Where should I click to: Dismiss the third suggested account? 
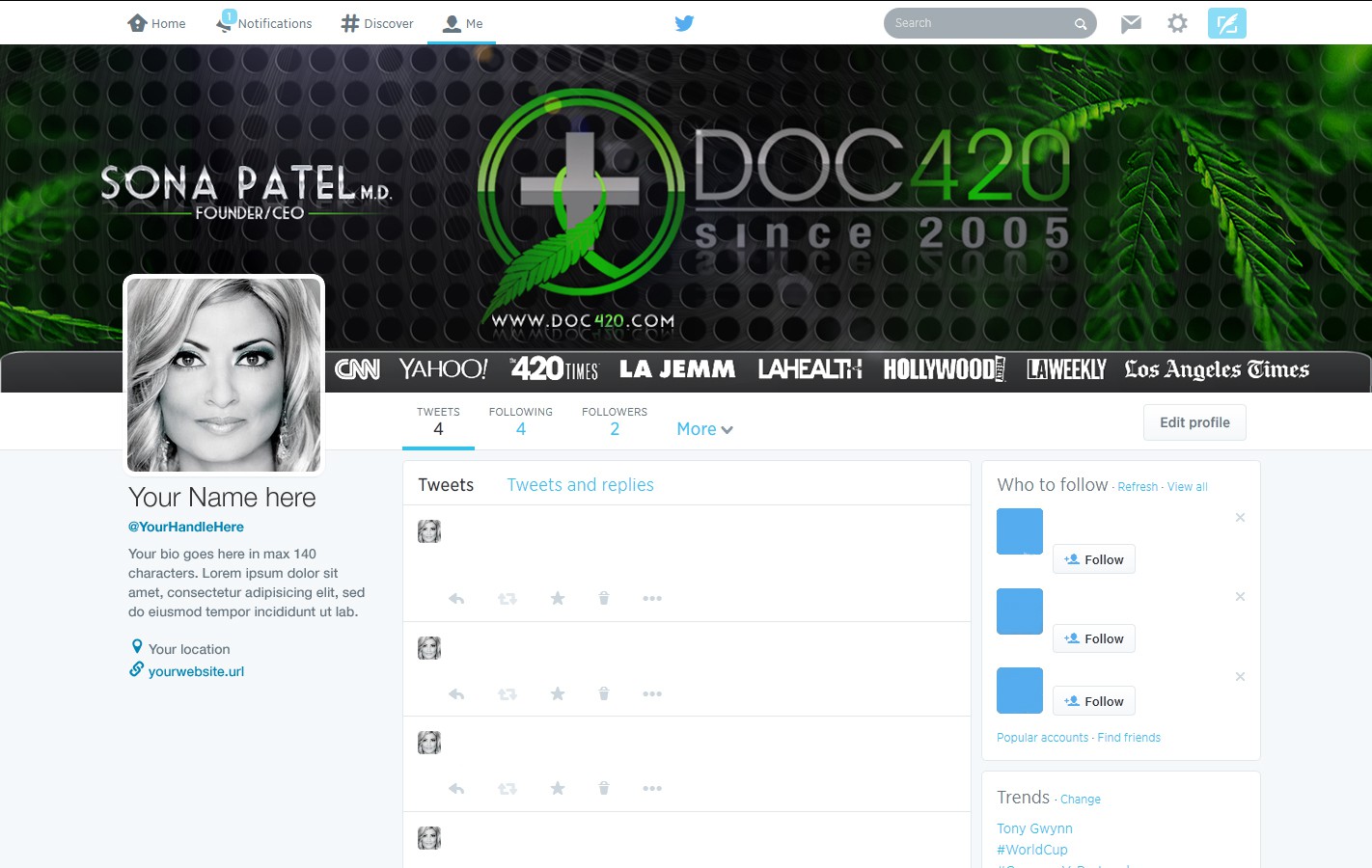pyautogui.click(x=1241, y=677)
